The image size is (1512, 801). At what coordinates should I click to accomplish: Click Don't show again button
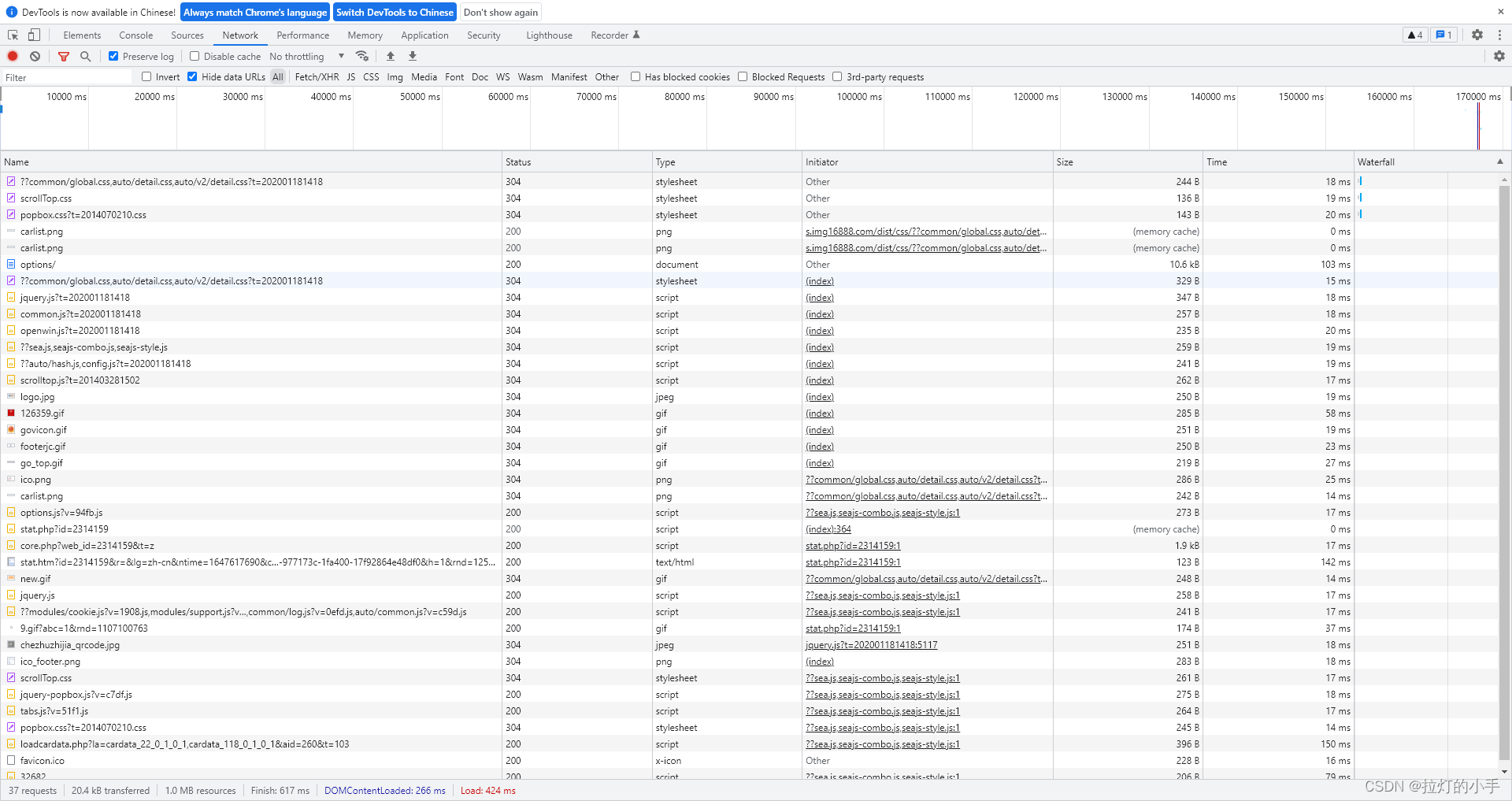[501, 13]
